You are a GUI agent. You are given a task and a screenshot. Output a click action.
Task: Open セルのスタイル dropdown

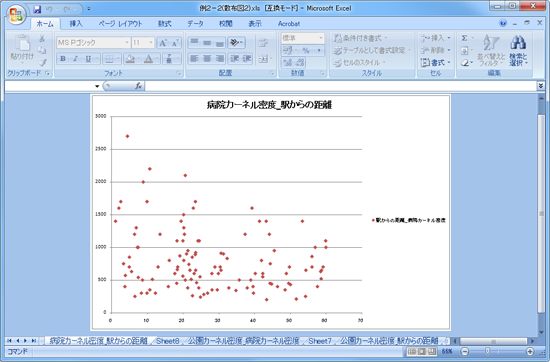click(x=359, y=62)
